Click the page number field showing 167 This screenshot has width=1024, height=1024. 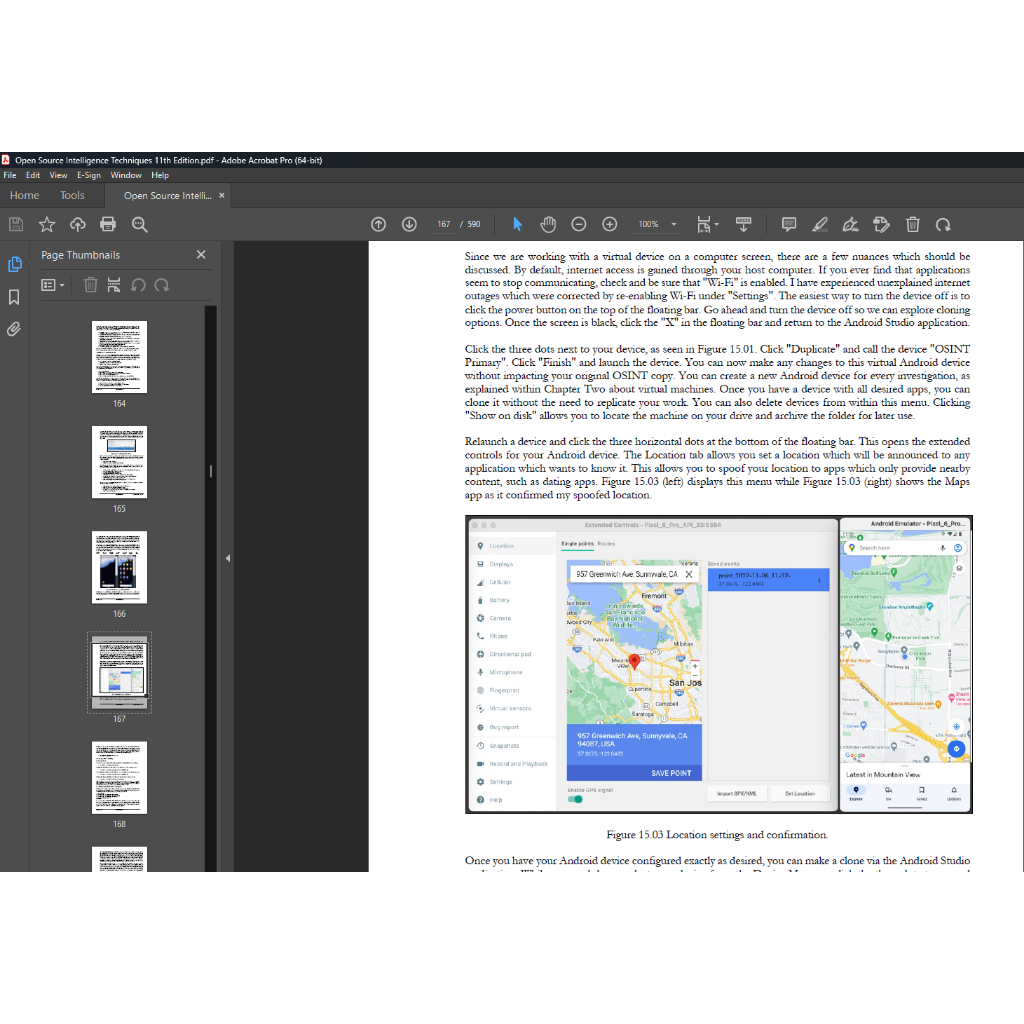pos(444,225)
